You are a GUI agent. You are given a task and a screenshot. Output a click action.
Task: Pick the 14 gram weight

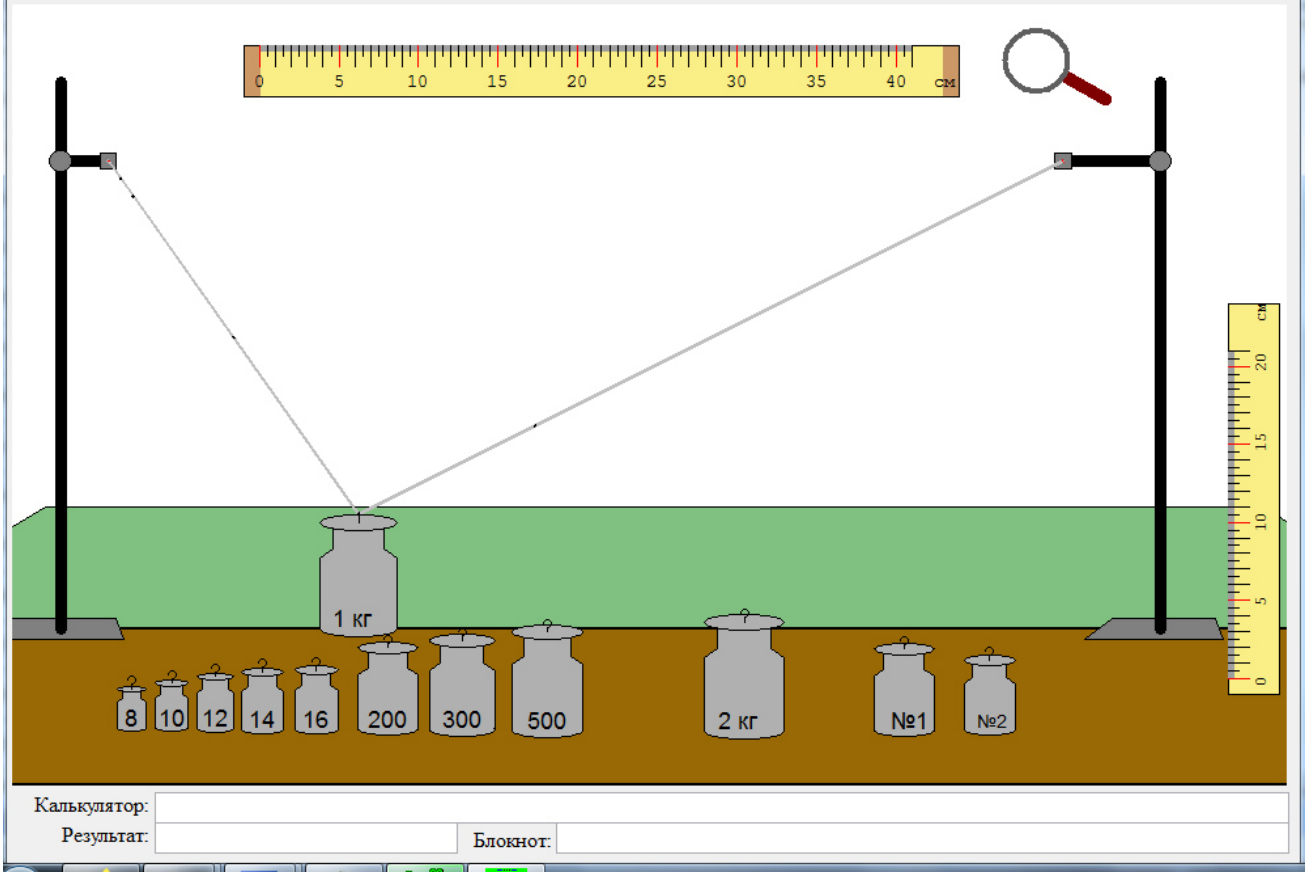click(x=262, y=698)
